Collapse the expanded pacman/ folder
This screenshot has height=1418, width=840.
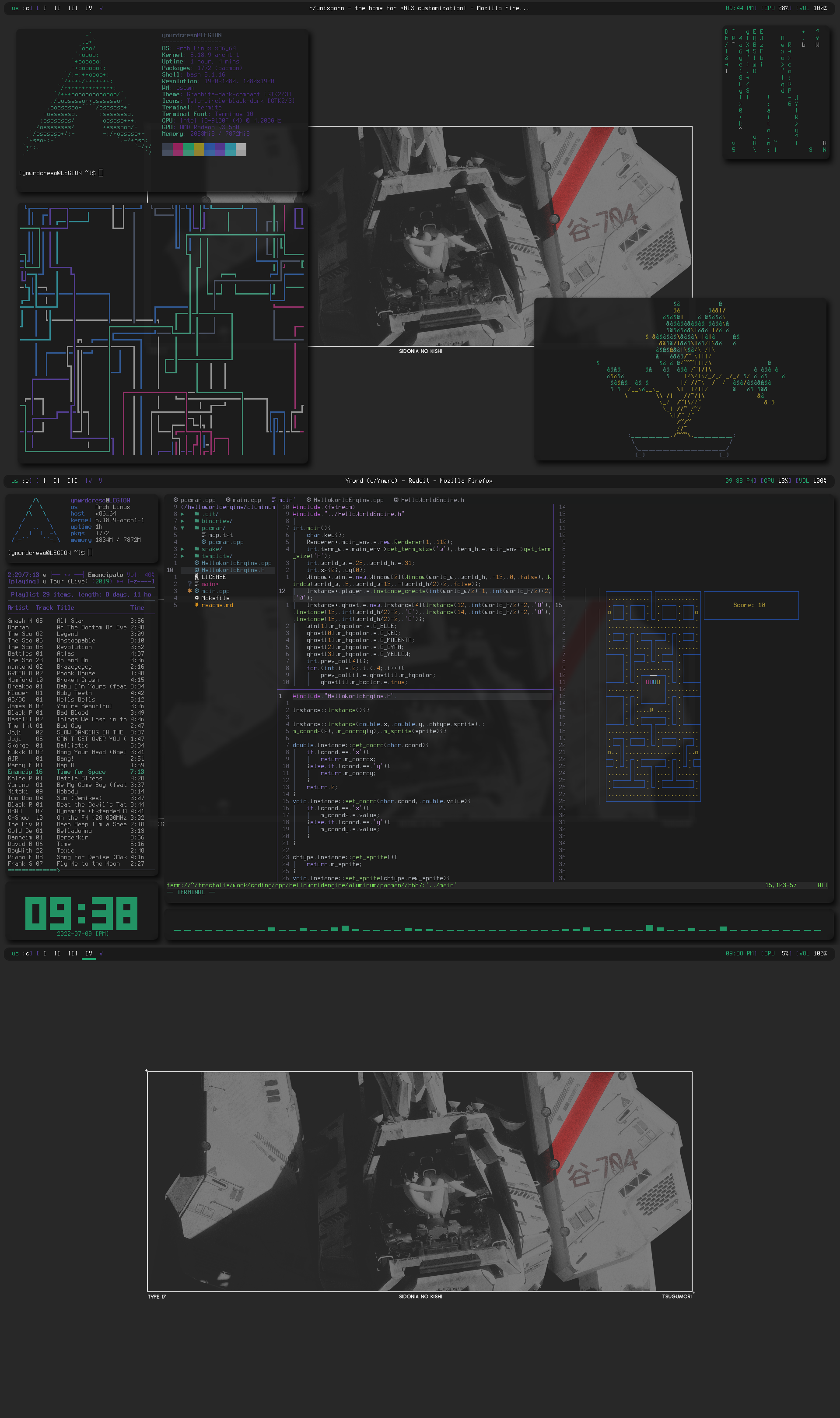click(183, 528)
